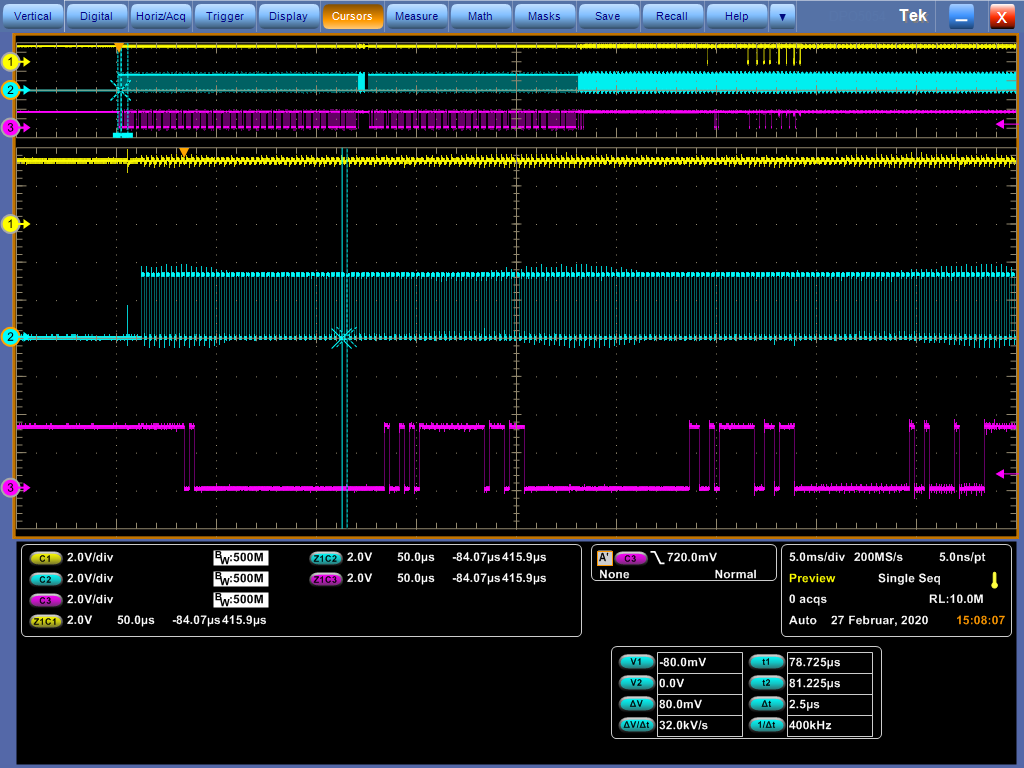Toggle the 1/Δt frequency readout
Screen dimensions: 1024x768
pyautogui.click(x=766, y=725)
